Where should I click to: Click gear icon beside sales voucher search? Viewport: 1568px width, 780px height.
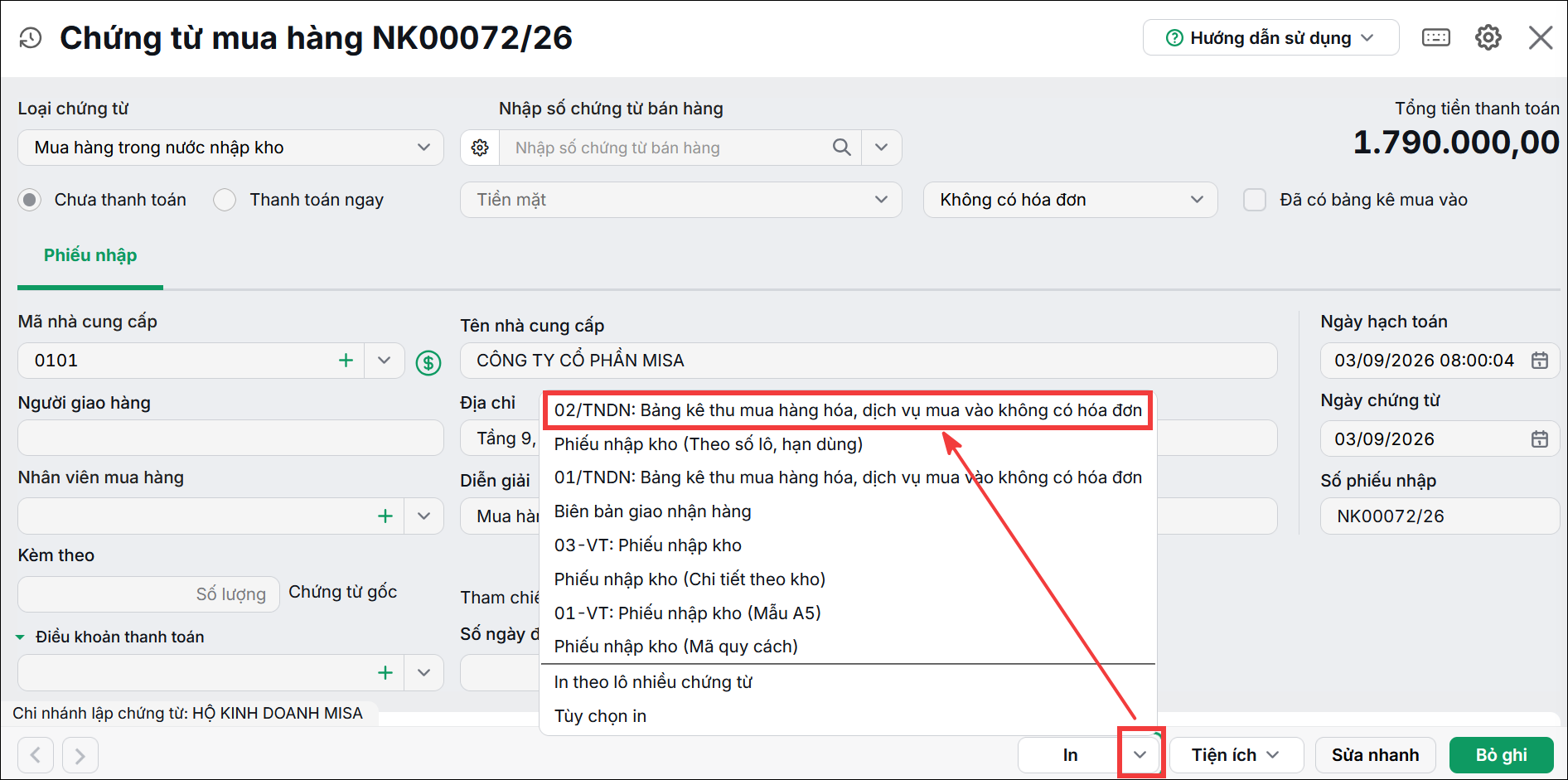480,148
